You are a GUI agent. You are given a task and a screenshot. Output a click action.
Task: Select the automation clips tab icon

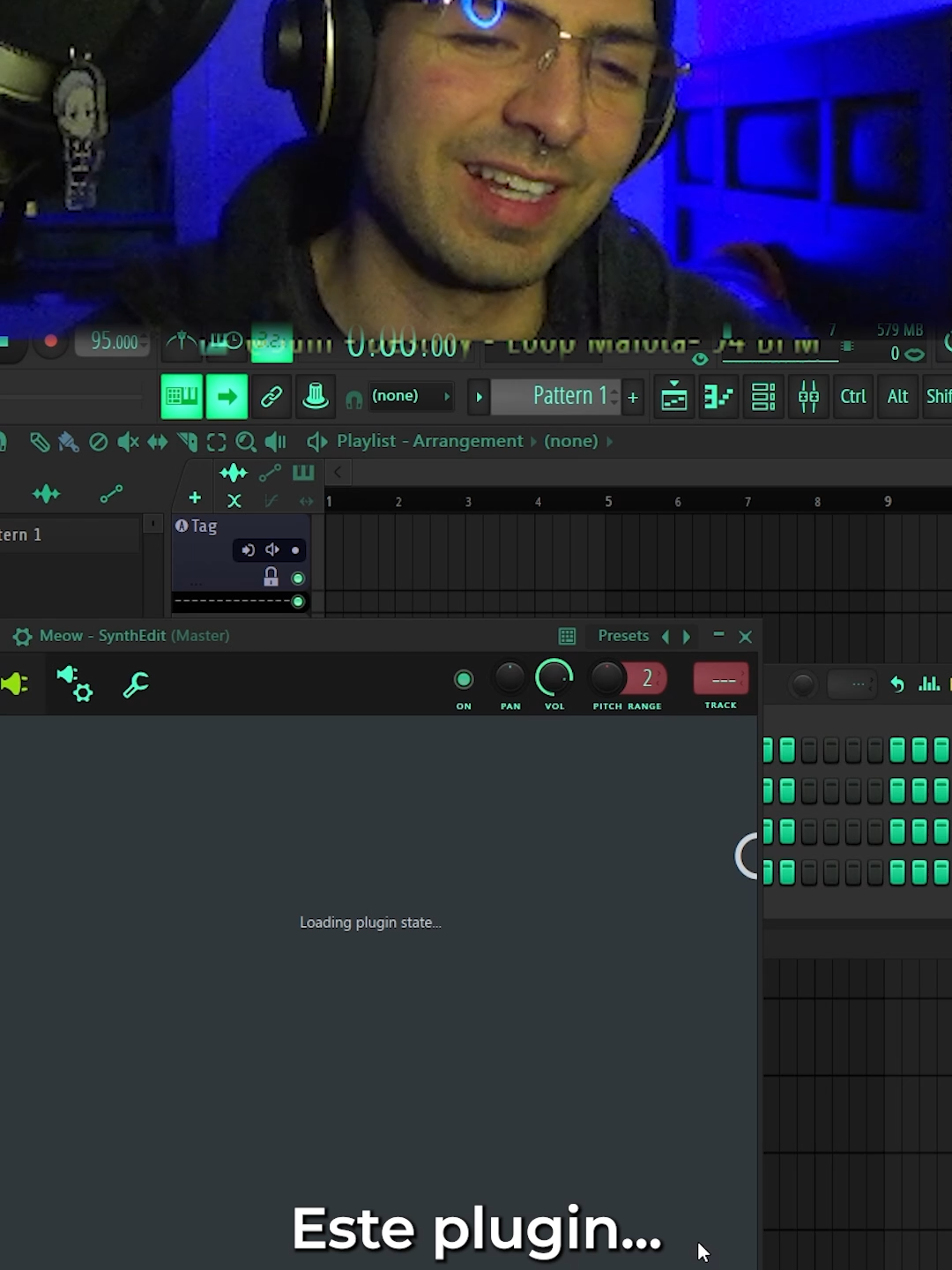coord(270,474)
